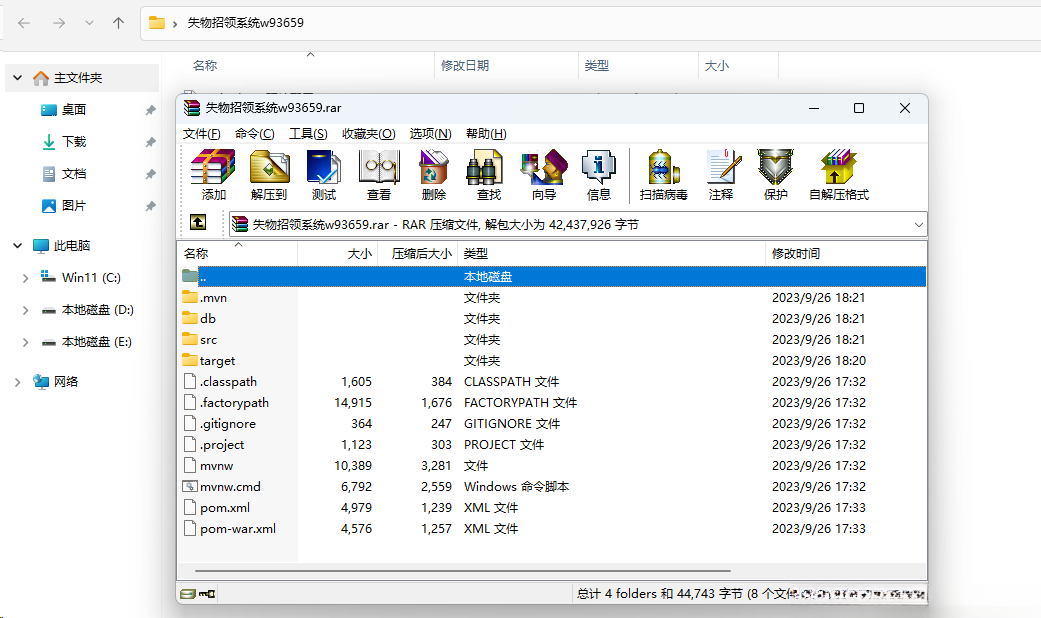Viewport: 1041px width, 618px height.
Task: Click the Protect (保护) shield icon
Action: pyautogui.click(x=775, y=175)
